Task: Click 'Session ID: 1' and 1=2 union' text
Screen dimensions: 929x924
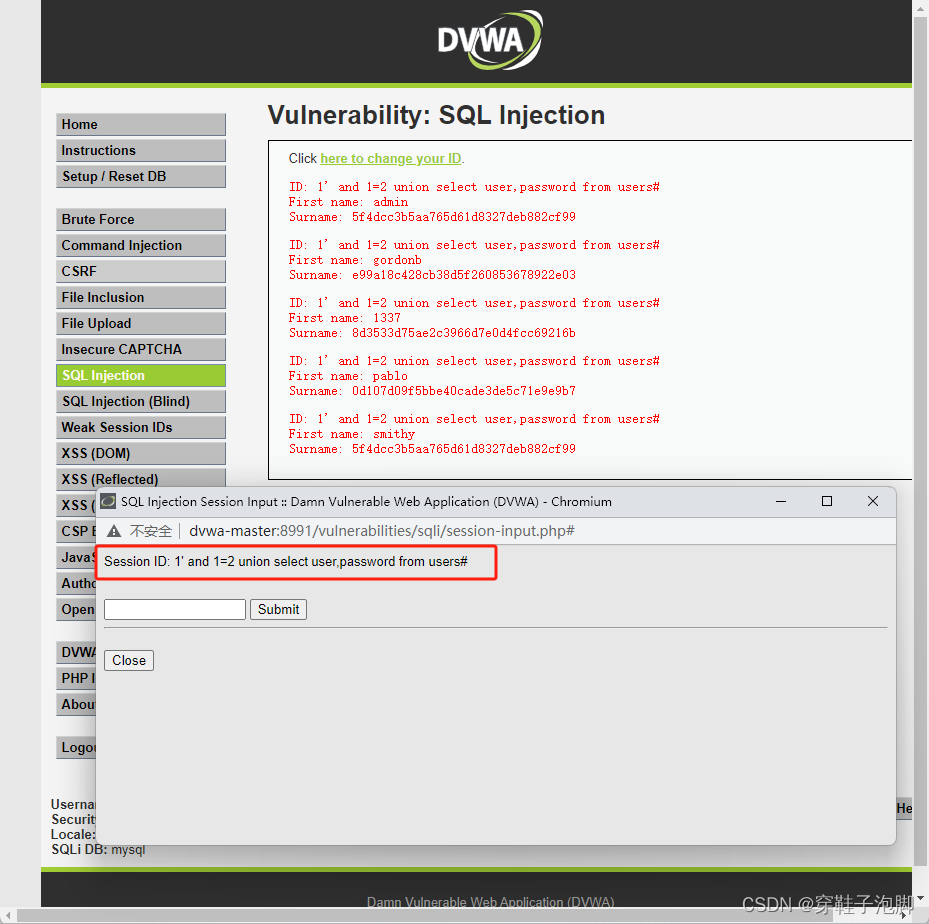Action: click(286, 562)
